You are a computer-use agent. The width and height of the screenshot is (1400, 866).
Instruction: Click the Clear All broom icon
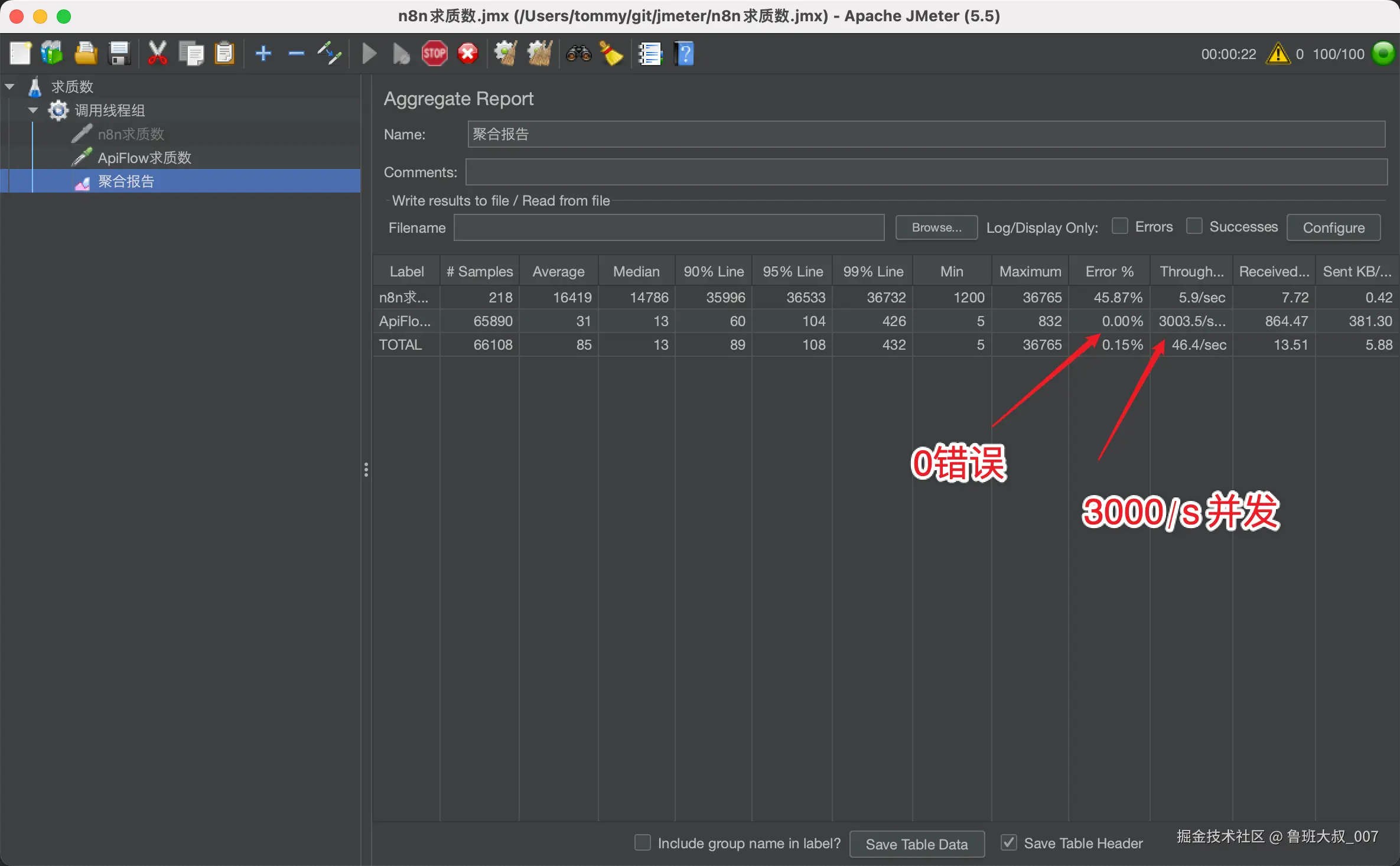tap(539, 54)
